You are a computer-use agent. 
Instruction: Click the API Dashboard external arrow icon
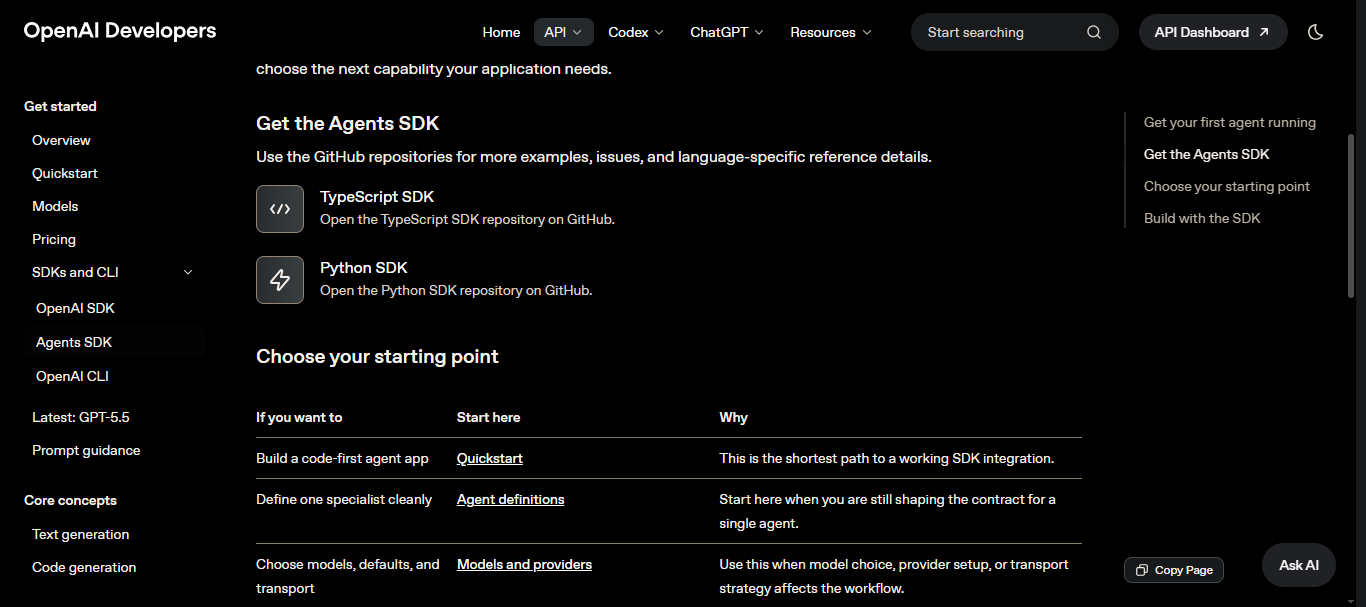coord(1264,32)
